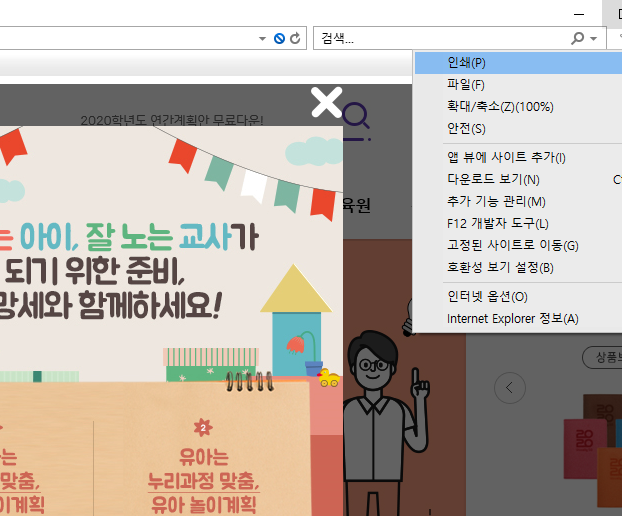Viewport: 622px width, 516px height.
Task: Click the previous arrow circle in product carousel
Action: (510, 388)
